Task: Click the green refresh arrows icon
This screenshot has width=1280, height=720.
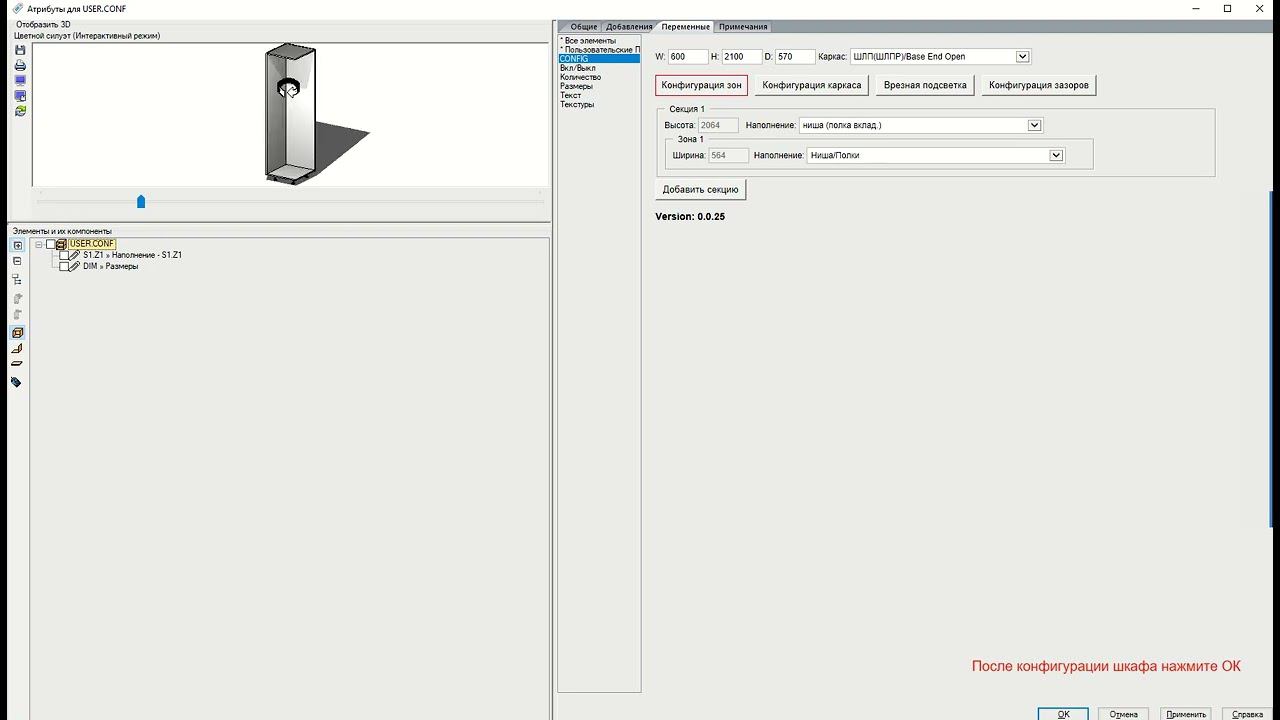Action: pos(20,111)
